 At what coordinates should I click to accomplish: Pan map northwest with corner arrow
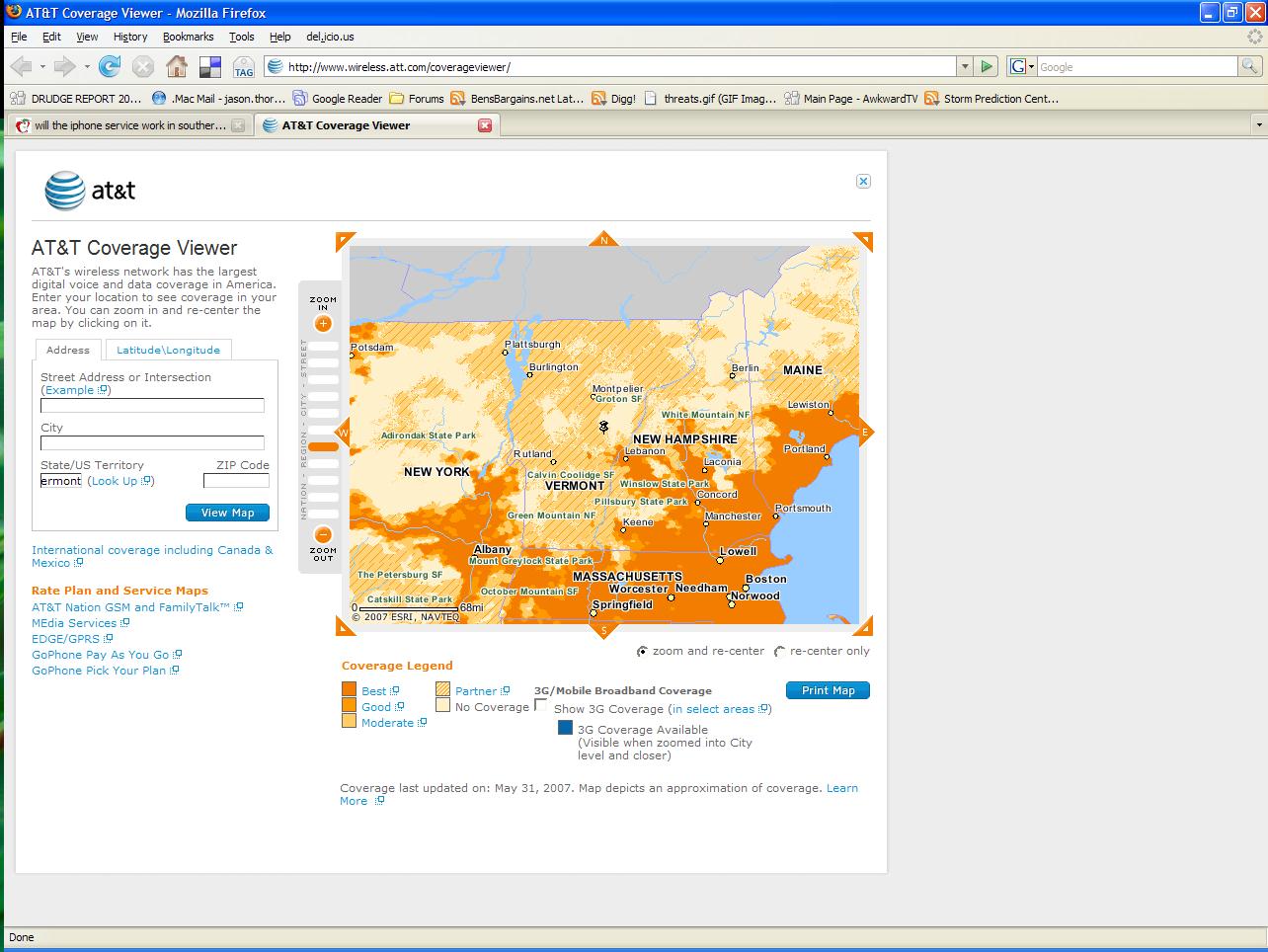pos(344,240)
